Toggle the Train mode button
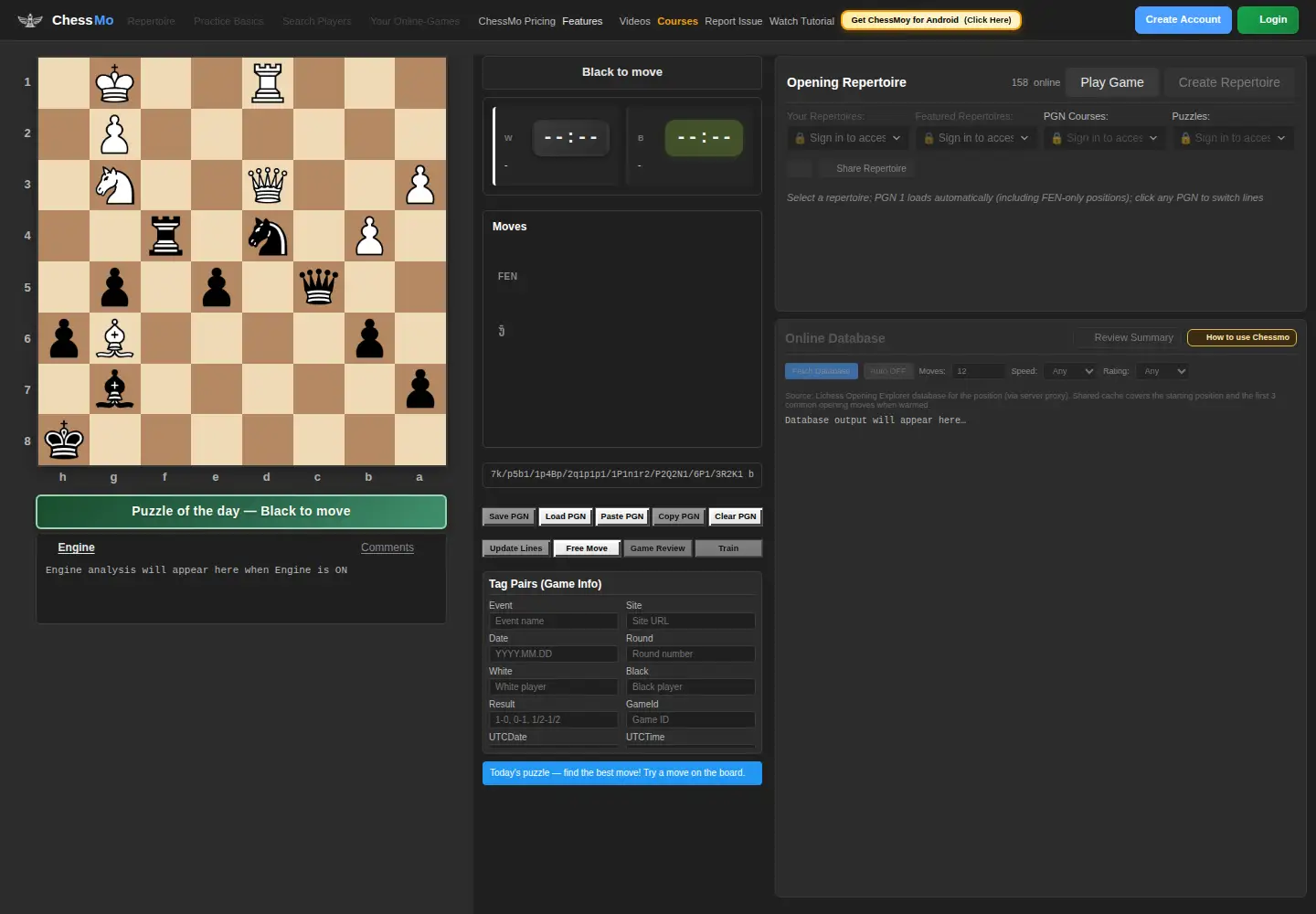1316x914 pixels. click(728, 548)
